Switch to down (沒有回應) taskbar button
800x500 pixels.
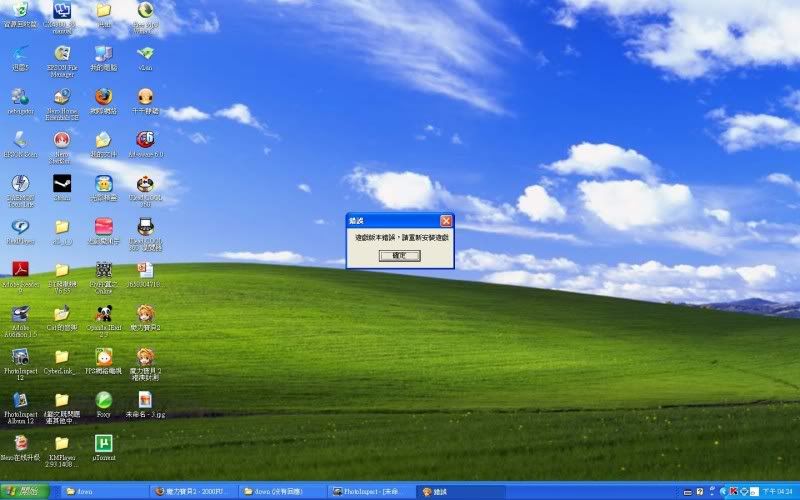point(282,491)
